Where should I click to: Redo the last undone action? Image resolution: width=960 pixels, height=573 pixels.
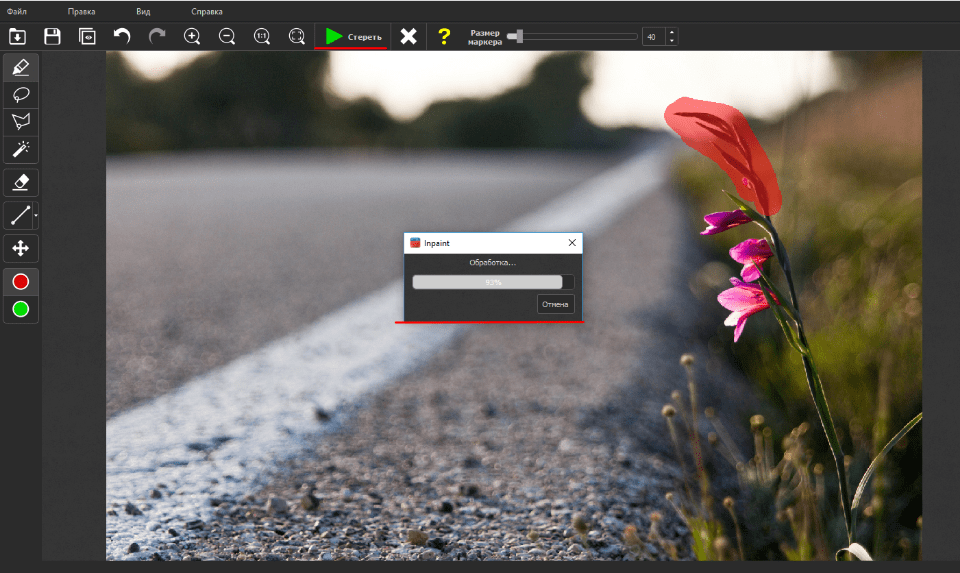tap(157, 37)
